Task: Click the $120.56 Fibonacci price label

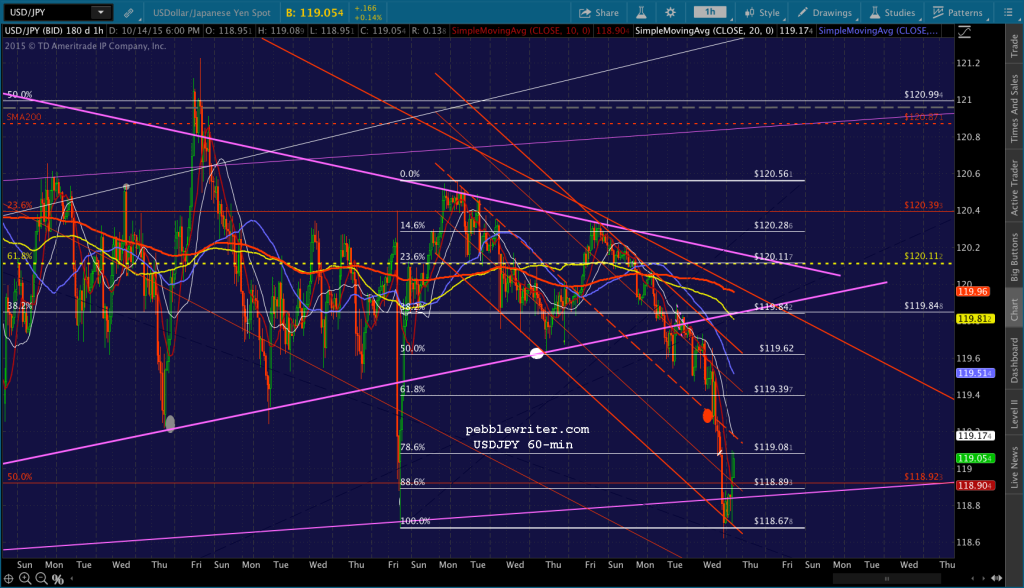Action: point(773,174)
